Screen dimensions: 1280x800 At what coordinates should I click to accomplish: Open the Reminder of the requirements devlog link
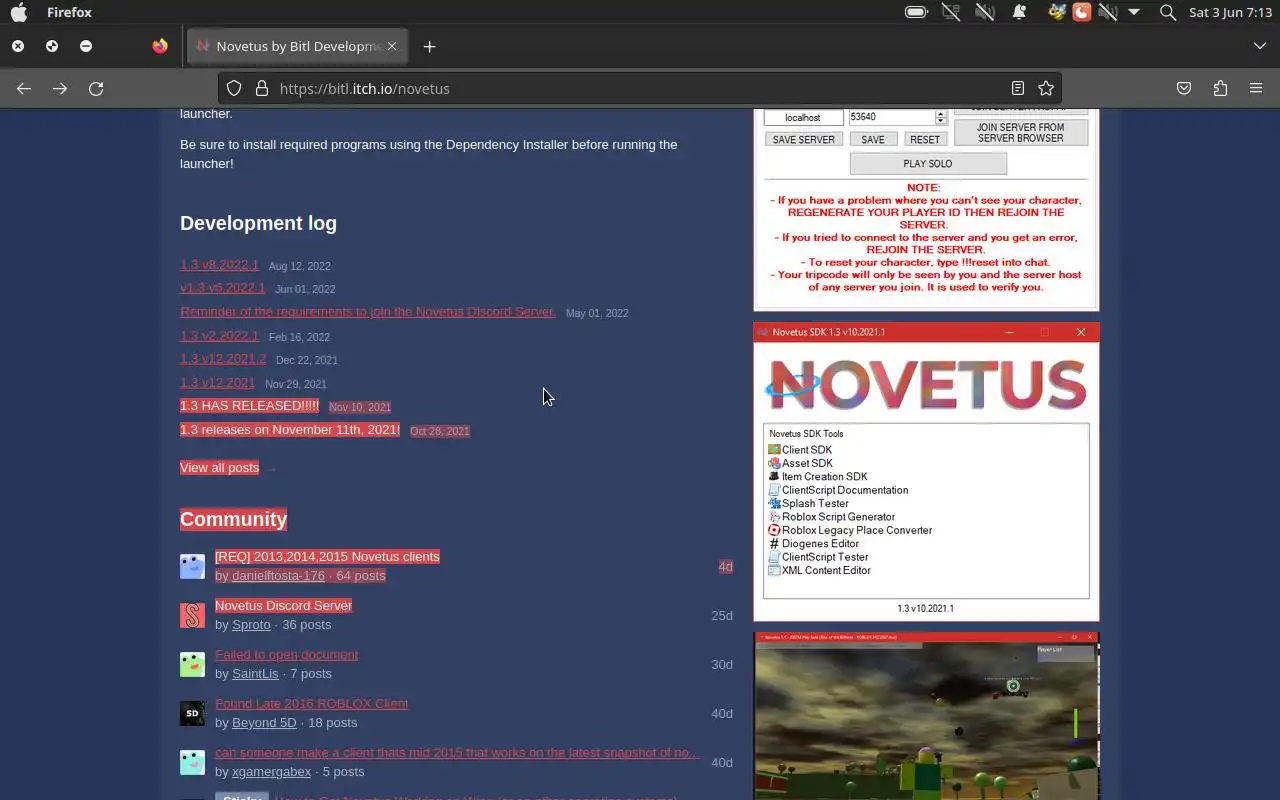[367, 312]
